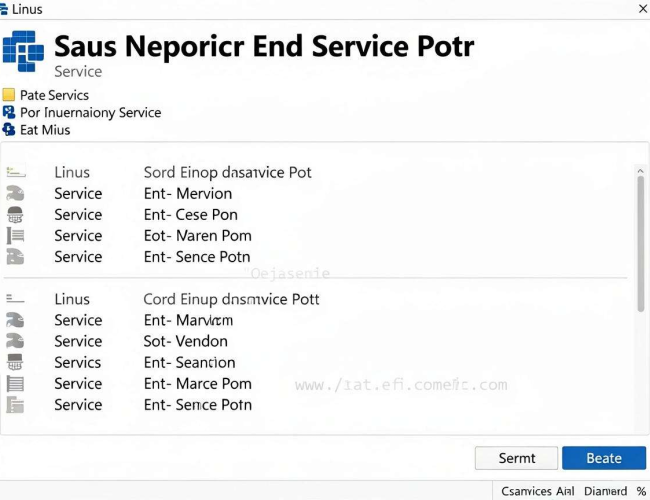Screen dimensions: 650x500
Task: Click icon beside Ent- Mervion row
Action: 15,194
